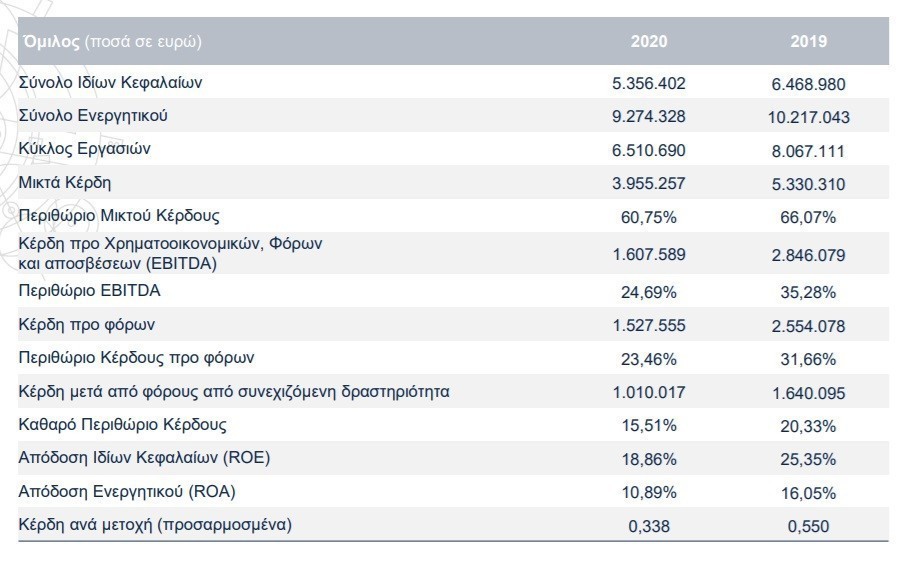Select the ROA 2020 value 10,89%
Image resolution: width=903 pixels, height=564 pixels.
648,493
